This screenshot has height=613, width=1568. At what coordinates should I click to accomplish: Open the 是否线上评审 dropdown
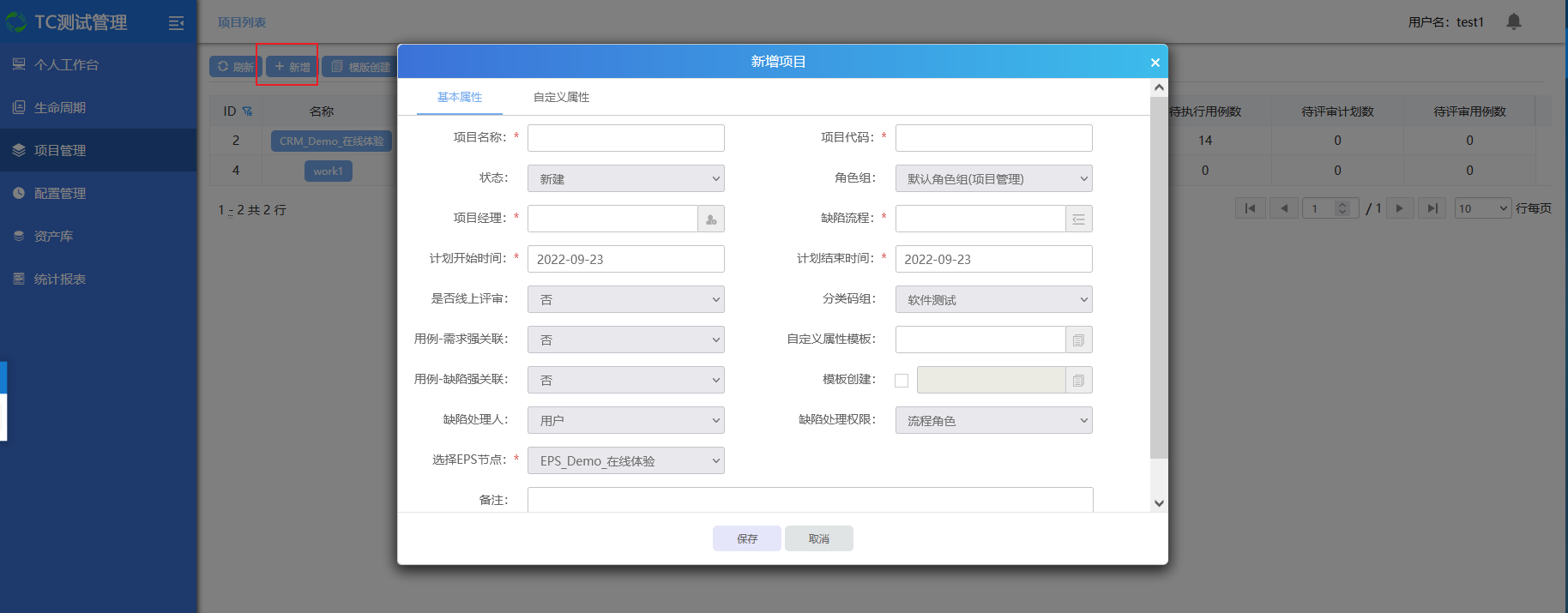tap(625, 300)
